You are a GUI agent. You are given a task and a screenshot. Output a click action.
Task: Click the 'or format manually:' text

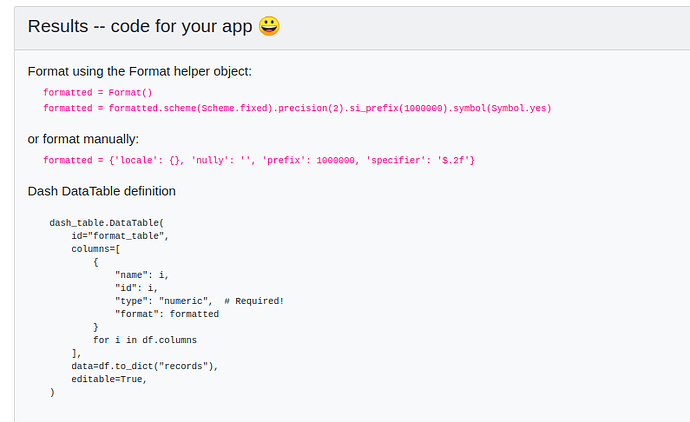click(x=83, y=139)
